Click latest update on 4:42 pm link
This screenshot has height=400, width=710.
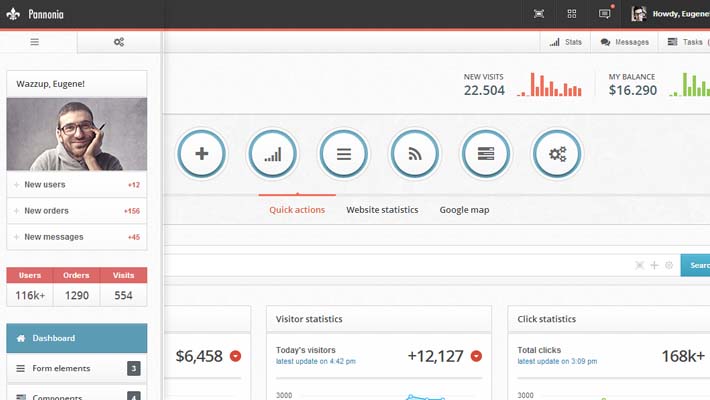coord(316,361)
